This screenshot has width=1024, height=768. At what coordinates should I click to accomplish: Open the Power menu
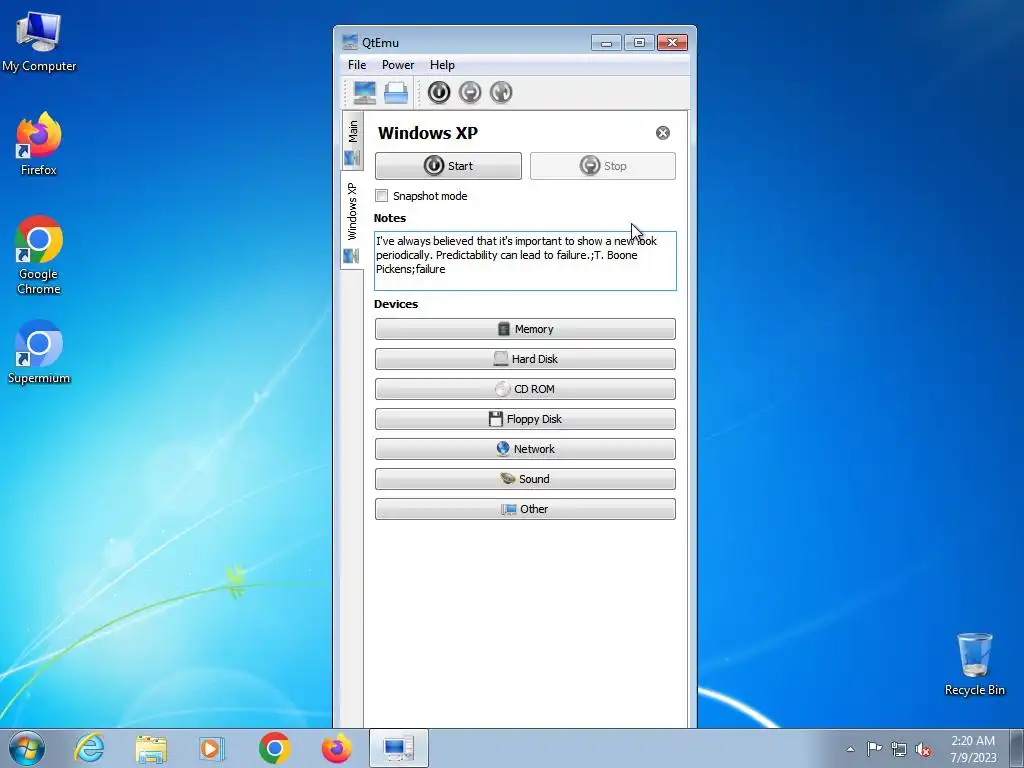click(x=398, y=65)
